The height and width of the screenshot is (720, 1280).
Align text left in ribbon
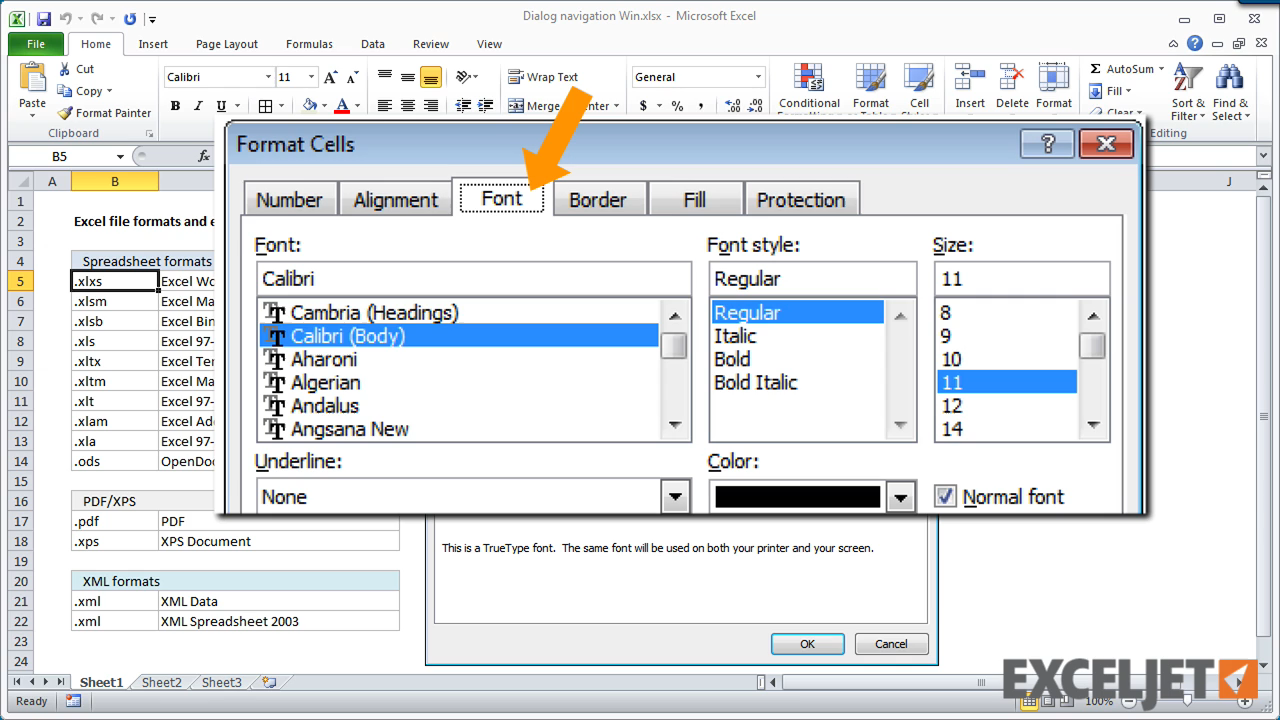point(385,106)
